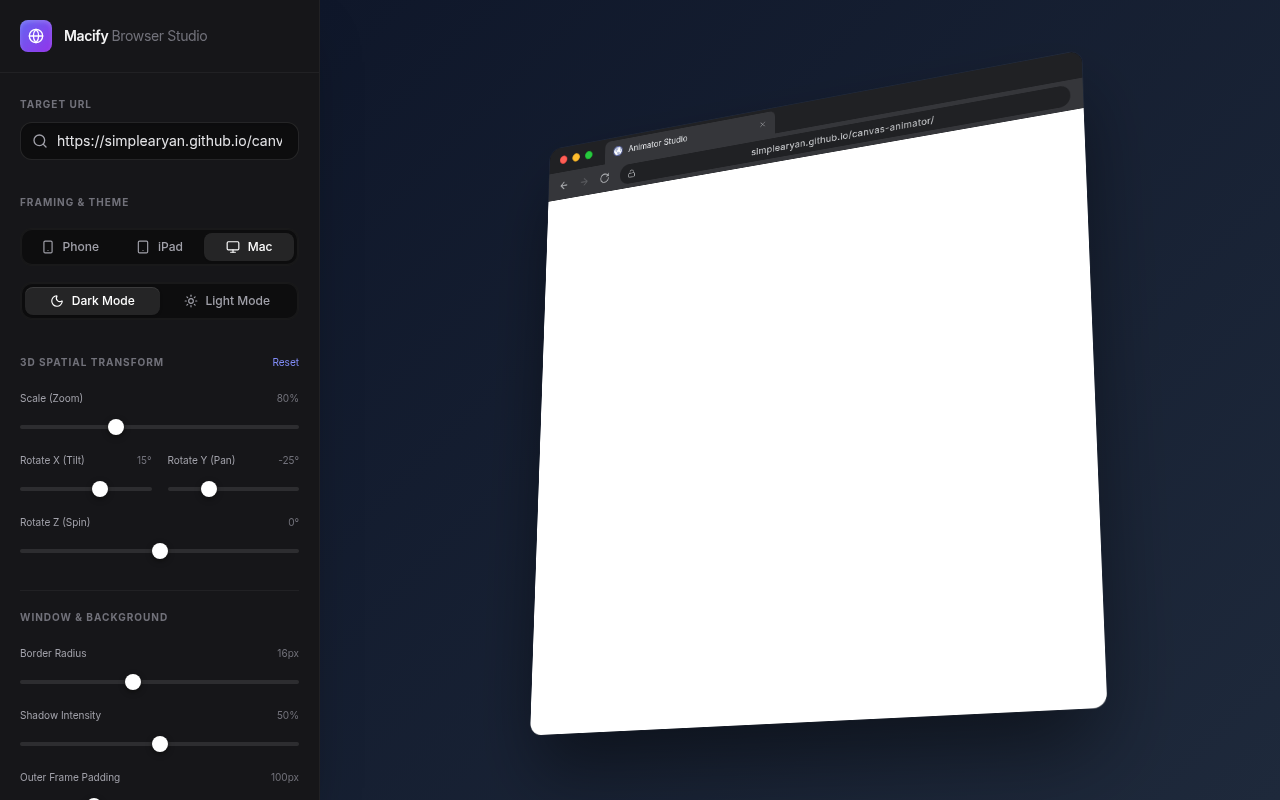Click the Macify globe logo icon
The width and height of the screenshot is (1280, 800).
click(36, 36)
